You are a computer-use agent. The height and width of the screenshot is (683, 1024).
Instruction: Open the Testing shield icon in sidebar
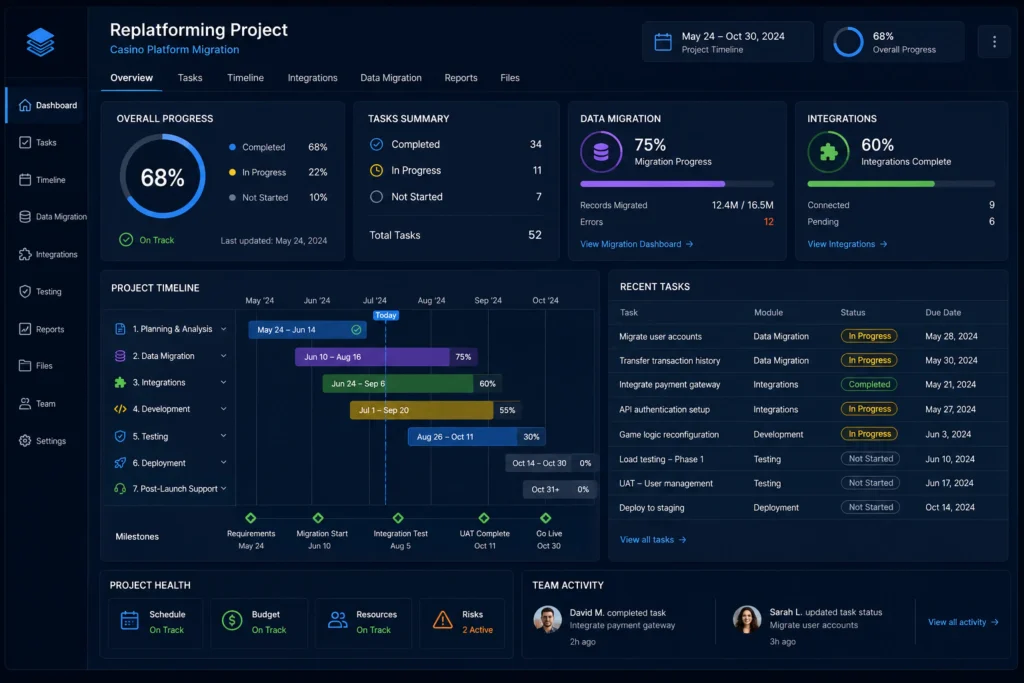[x=25, y=291]
